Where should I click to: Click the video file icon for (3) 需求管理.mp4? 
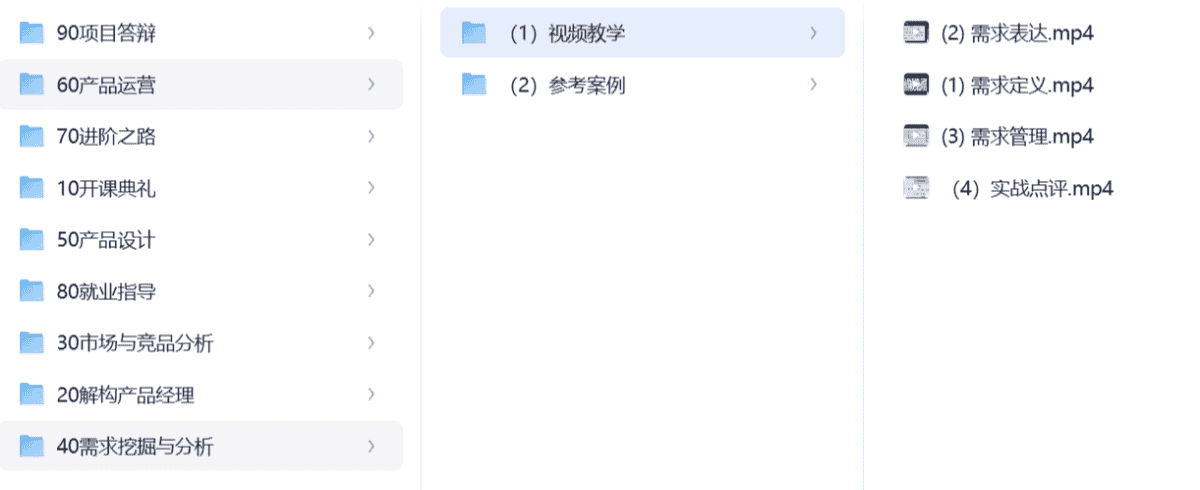pos(914,136)
